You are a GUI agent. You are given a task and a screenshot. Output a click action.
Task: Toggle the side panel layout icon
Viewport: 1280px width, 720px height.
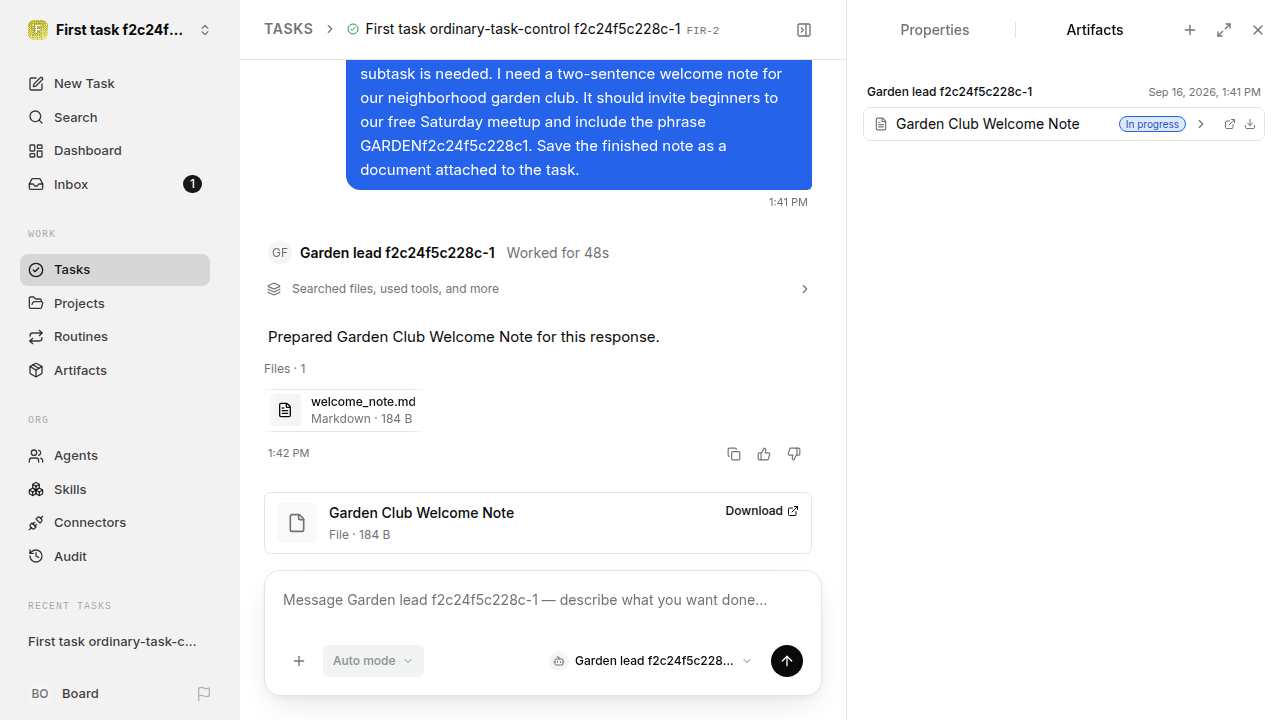click(804, 30)
